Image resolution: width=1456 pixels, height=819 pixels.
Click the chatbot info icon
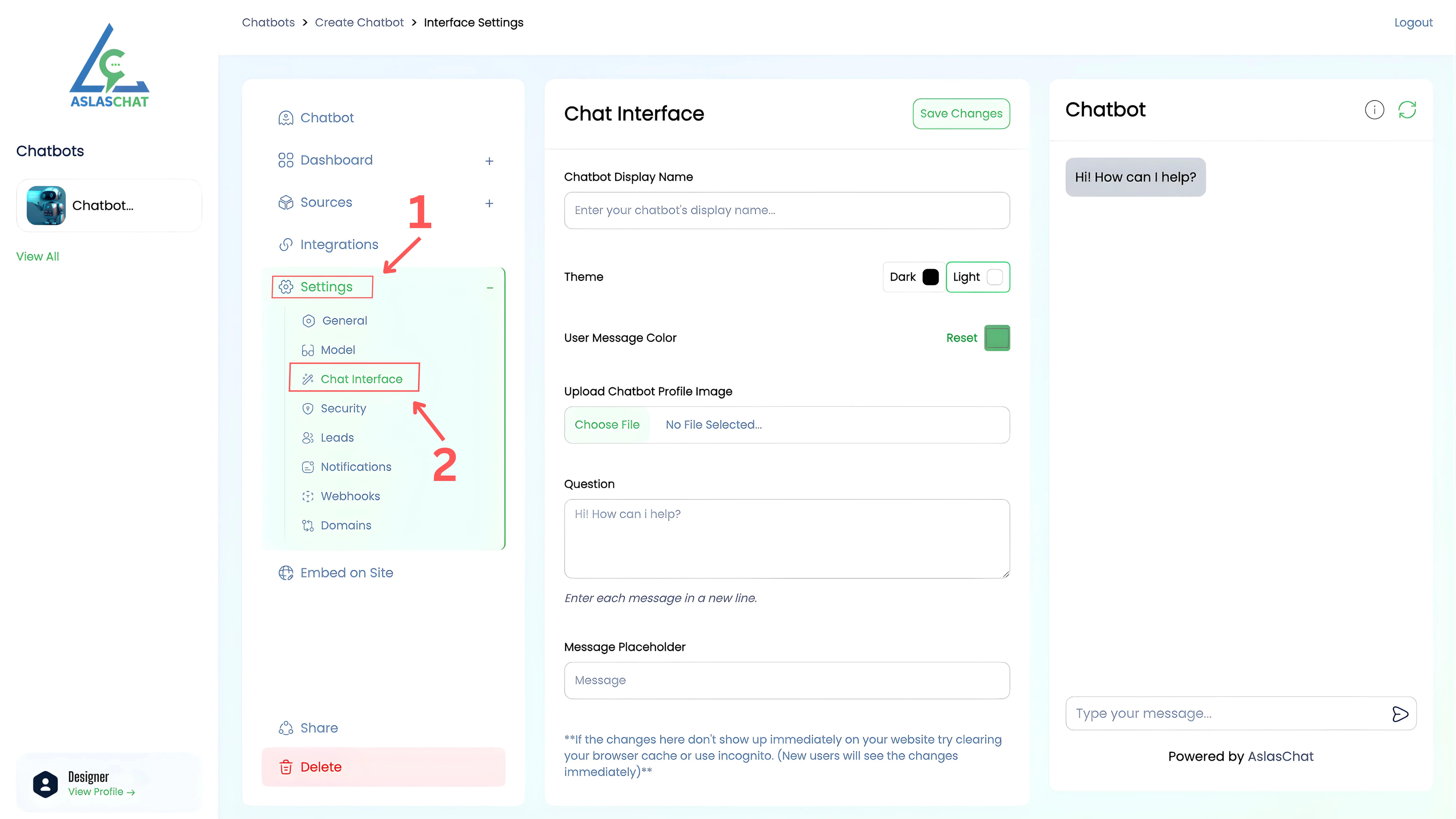click(x=1374, y=110)
